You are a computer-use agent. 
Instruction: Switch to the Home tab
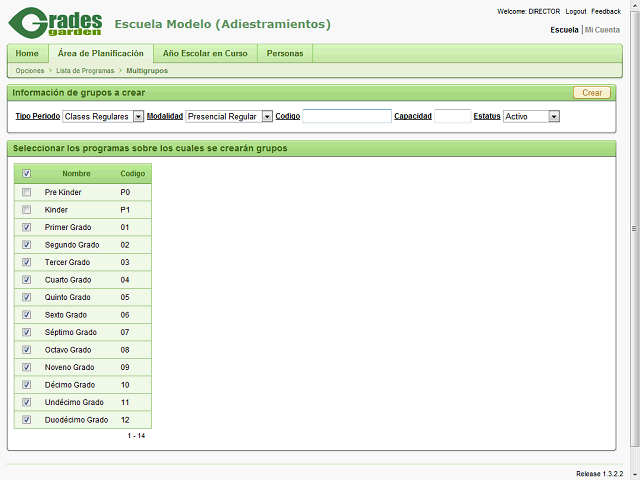pyautogui.click(x=27, y=53)
